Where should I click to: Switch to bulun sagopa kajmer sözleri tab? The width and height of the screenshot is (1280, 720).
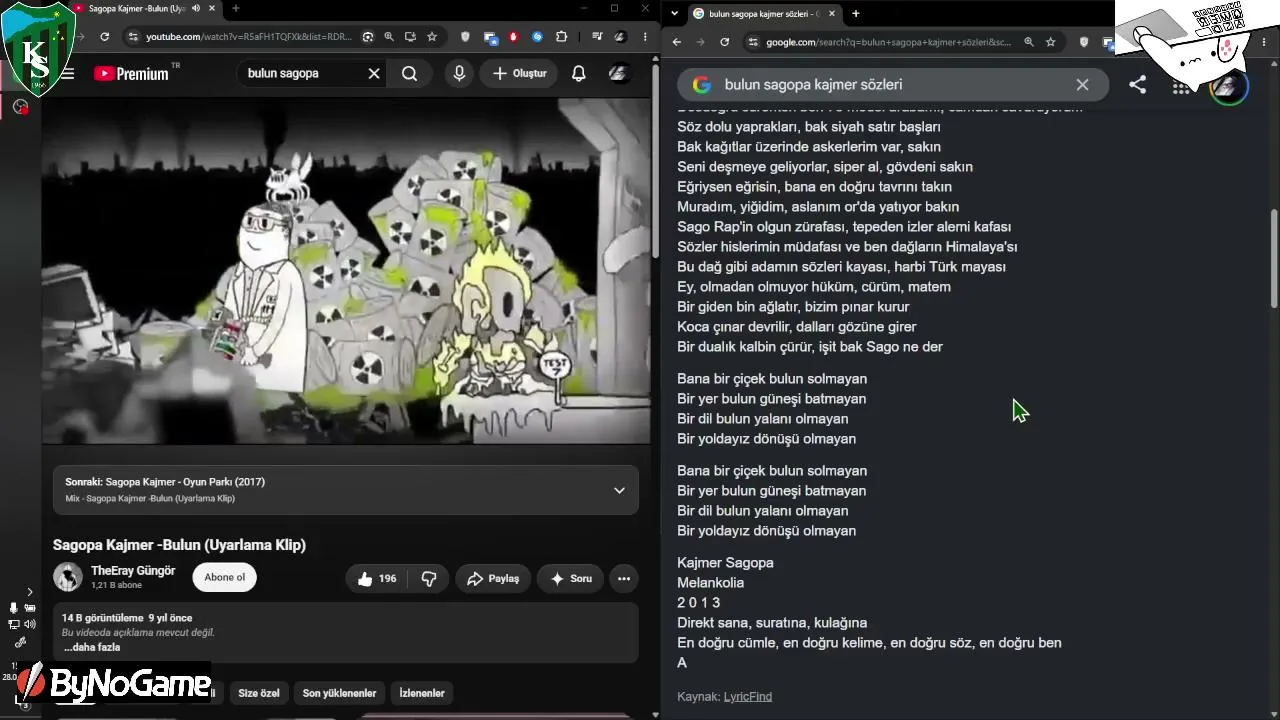coord(764,14)
